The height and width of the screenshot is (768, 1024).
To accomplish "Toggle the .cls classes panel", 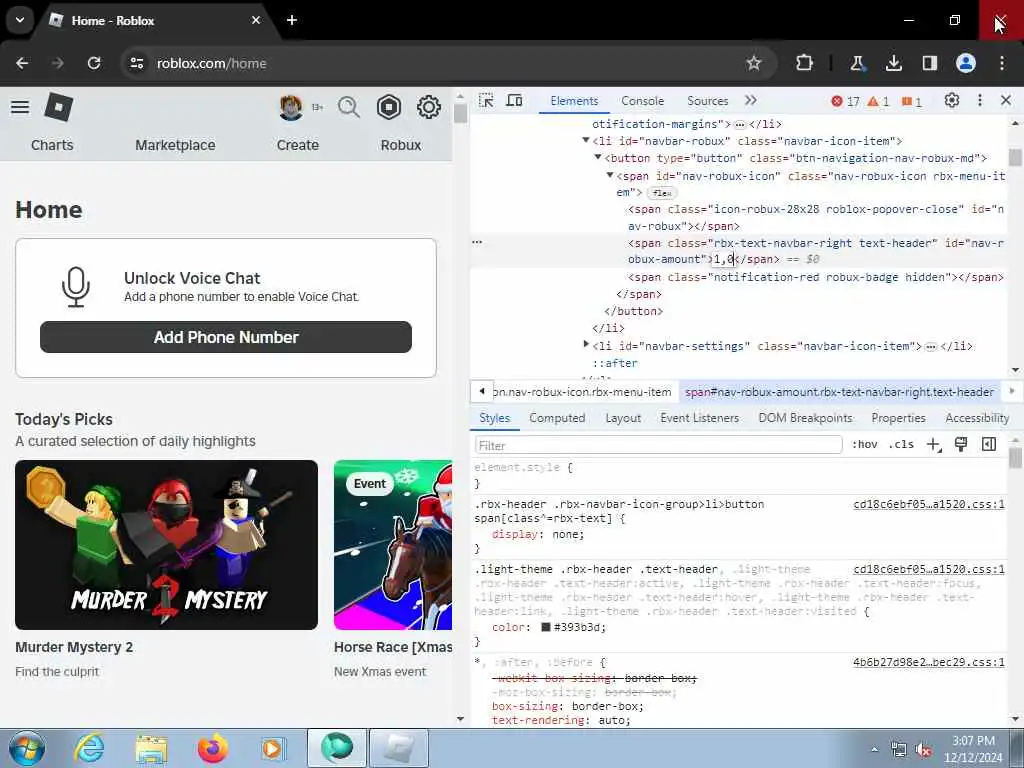I will point(901,444).
